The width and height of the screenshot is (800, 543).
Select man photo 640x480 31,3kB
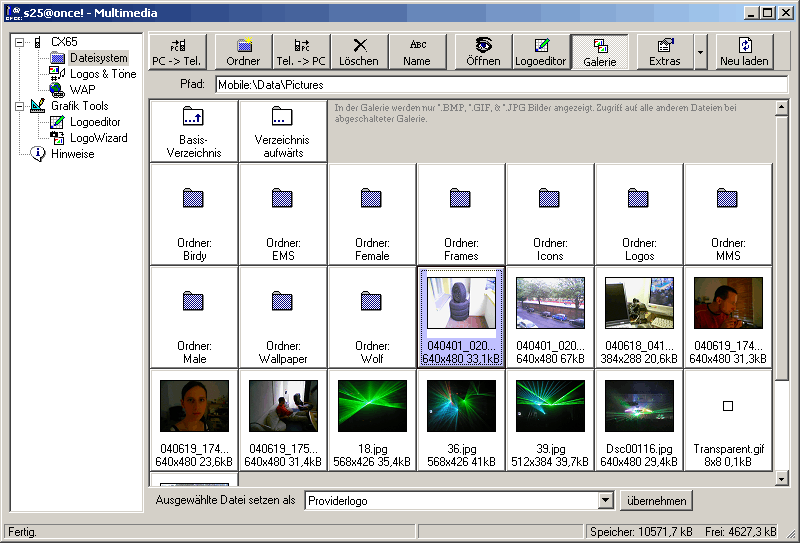728,317
